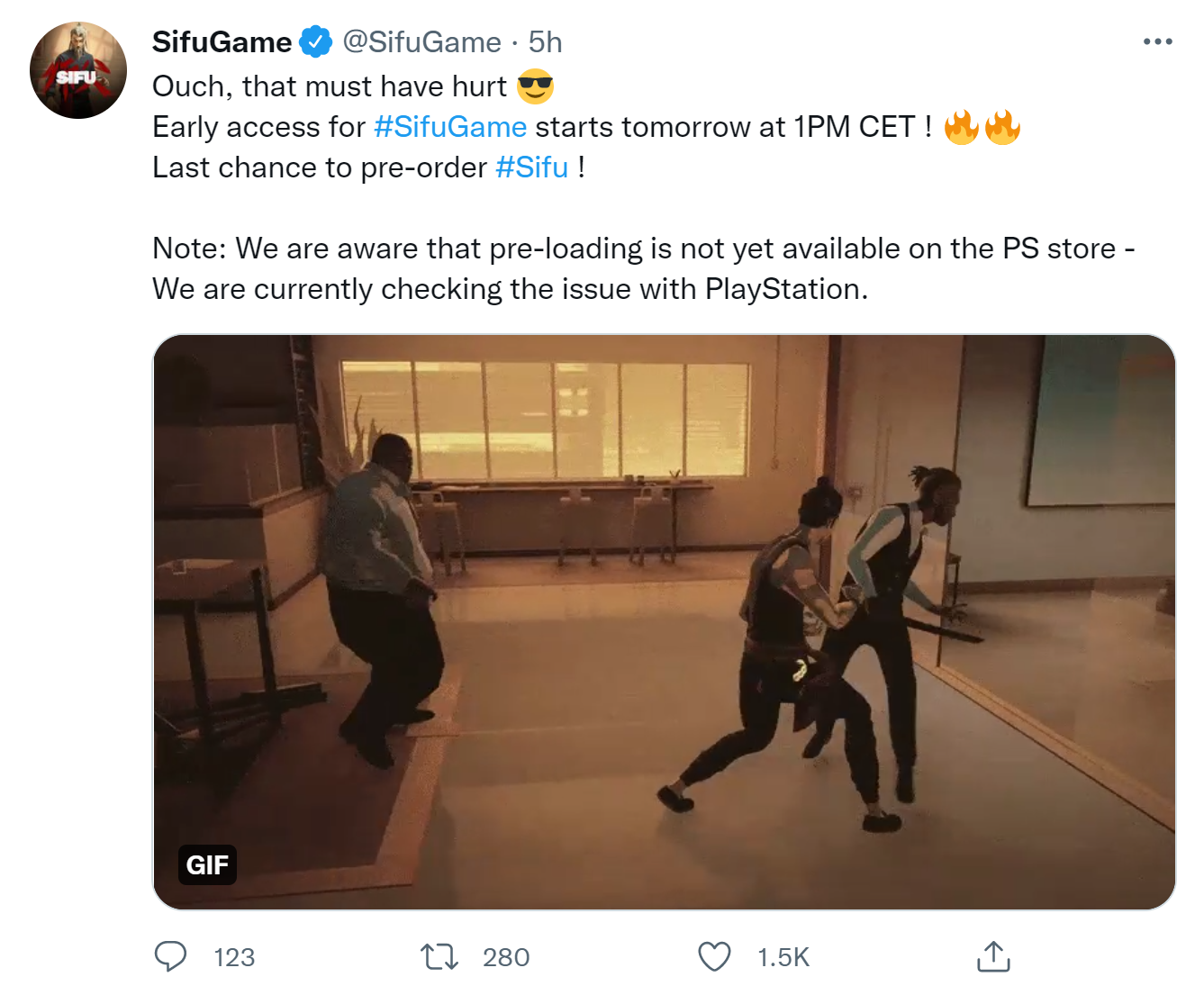Click the GIF badge label
The height and width of the screenshot is (995, 1204).
(x=207, y=864)
